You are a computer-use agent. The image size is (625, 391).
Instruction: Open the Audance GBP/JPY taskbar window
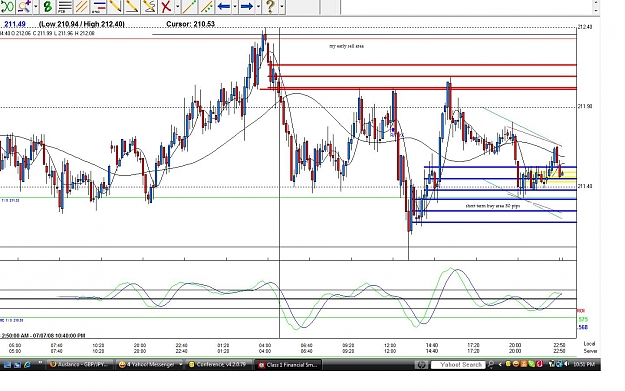click(80, 365)
